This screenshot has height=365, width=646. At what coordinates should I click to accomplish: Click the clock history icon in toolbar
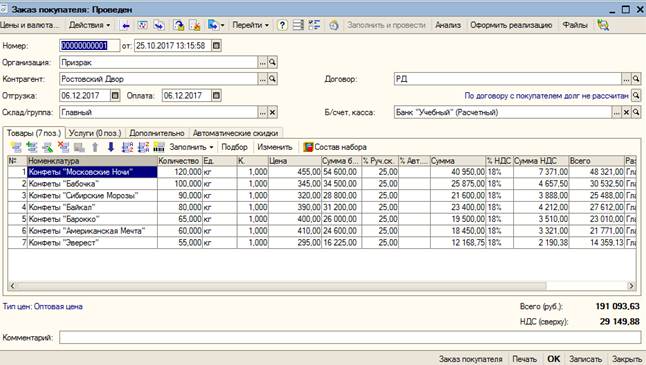point(334,26)
